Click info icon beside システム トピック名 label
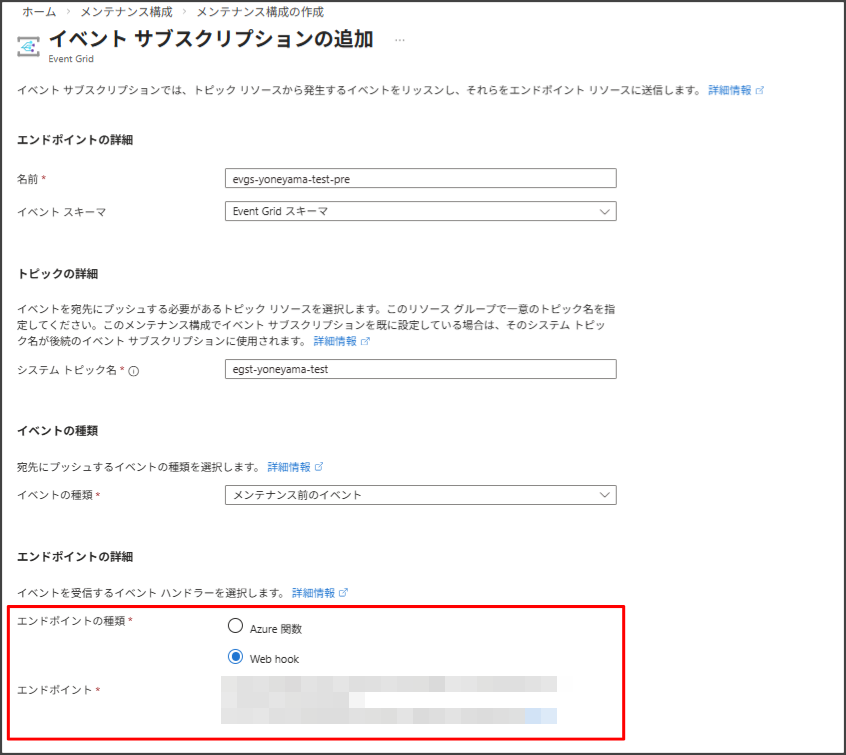 134,370
